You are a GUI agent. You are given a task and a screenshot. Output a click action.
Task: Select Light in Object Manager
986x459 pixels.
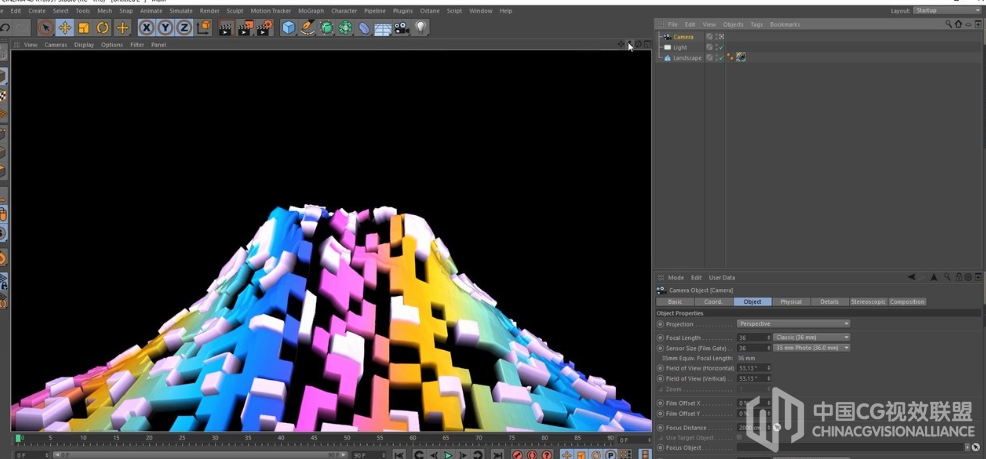click(x=680, y=47)
